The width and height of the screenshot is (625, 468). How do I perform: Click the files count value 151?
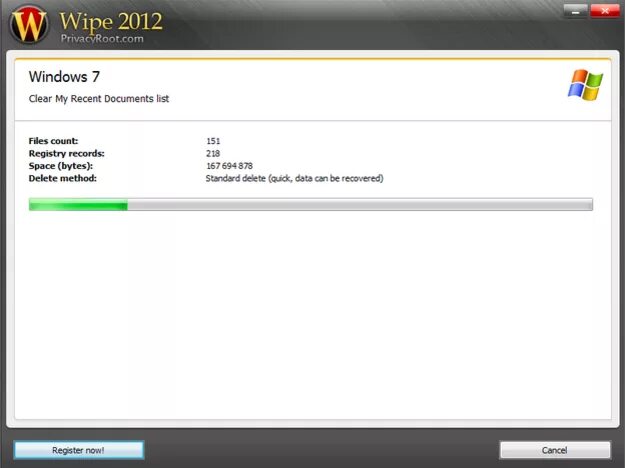coord(213,141)
